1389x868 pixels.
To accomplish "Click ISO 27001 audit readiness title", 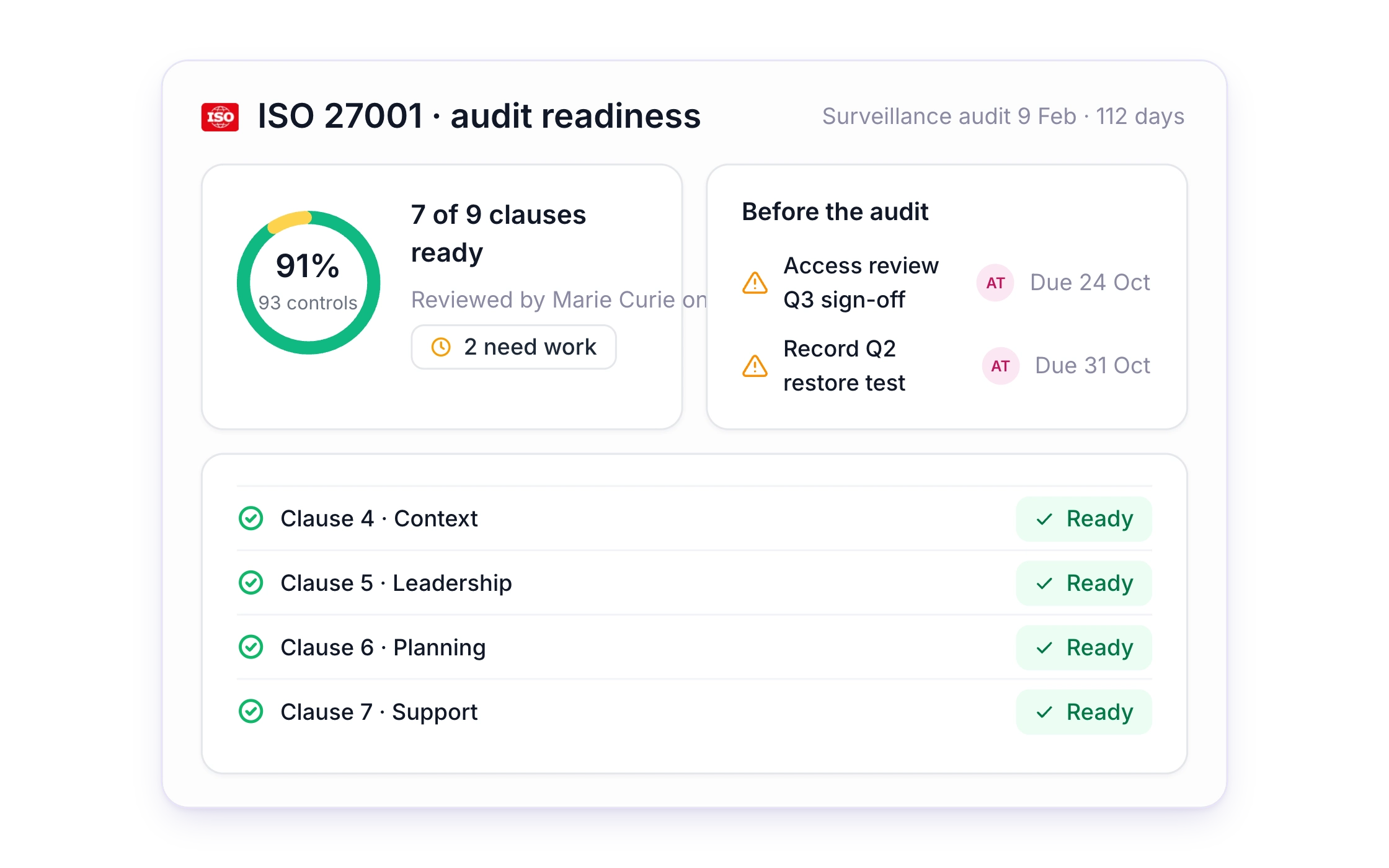I will (x=479, y=117).
